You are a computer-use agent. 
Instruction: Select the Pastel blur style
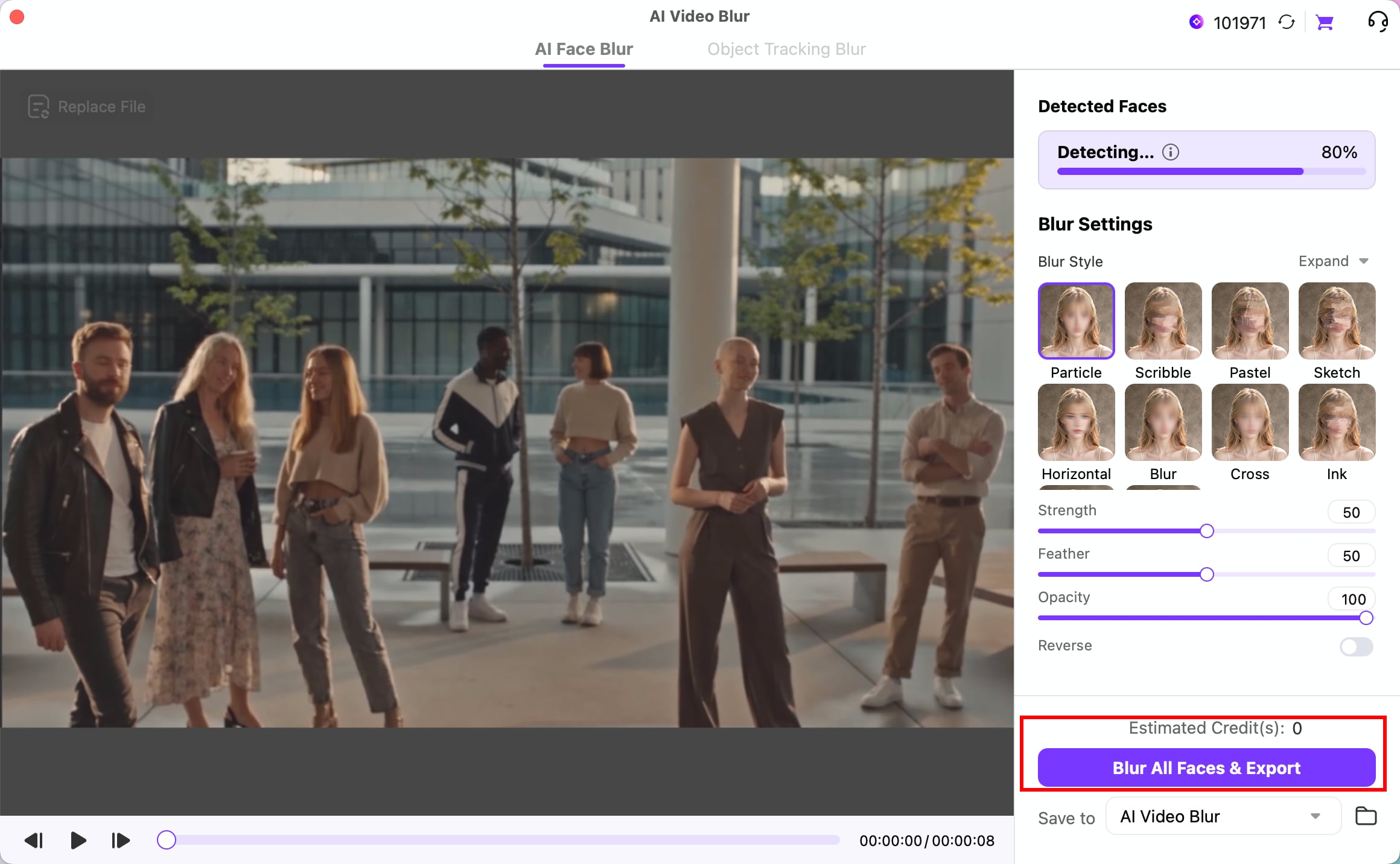tap(1250, 321)
